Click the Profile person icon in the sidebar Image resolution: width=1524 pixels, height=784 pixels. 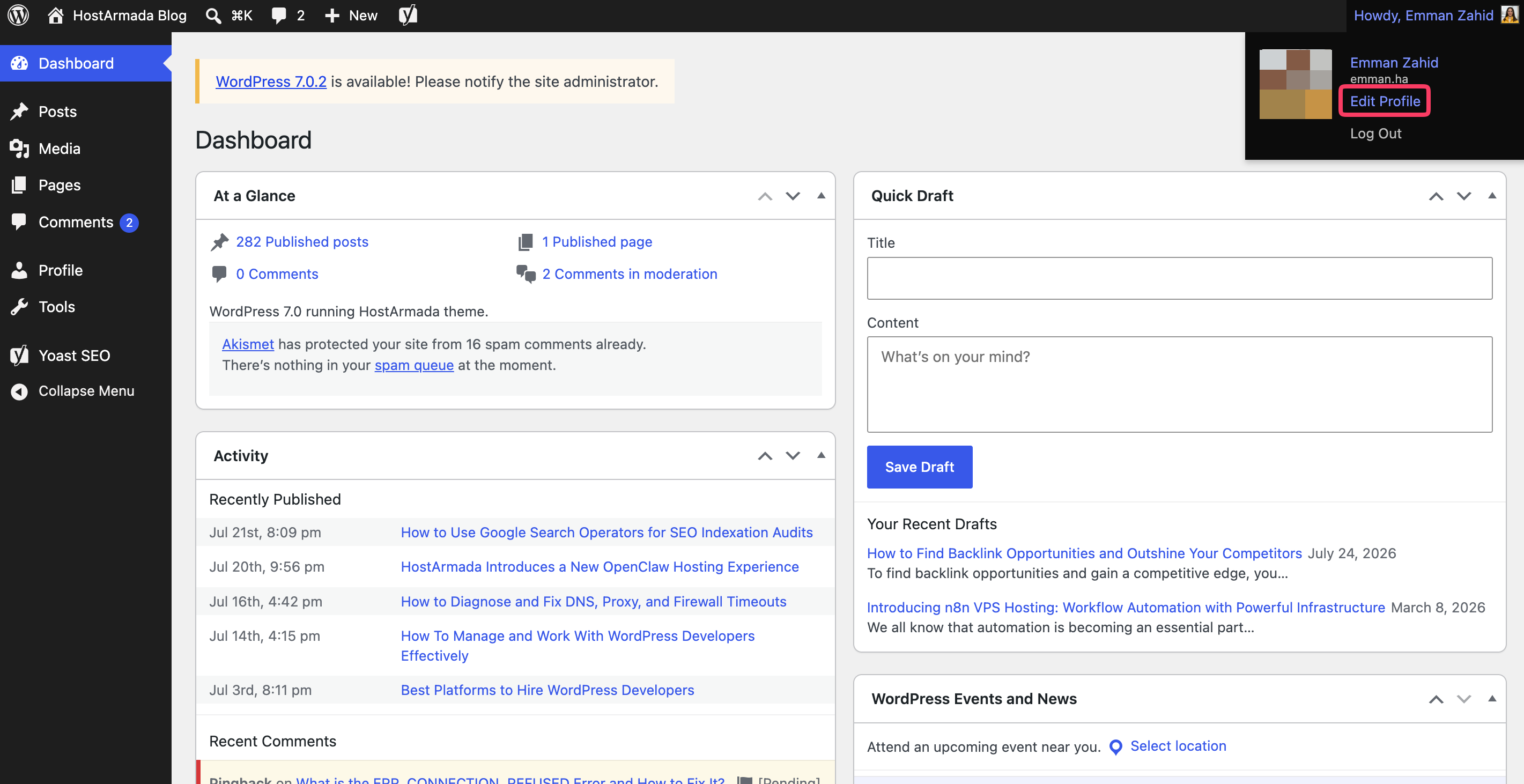19,270
